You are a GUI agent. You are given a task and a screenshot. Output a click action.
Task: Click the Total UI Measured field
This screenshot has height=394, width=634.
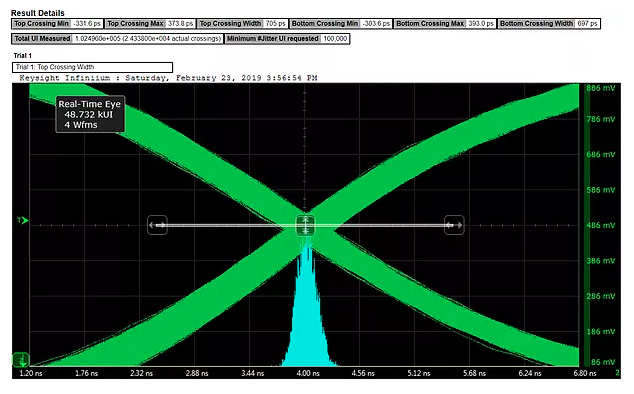(117, 39)
